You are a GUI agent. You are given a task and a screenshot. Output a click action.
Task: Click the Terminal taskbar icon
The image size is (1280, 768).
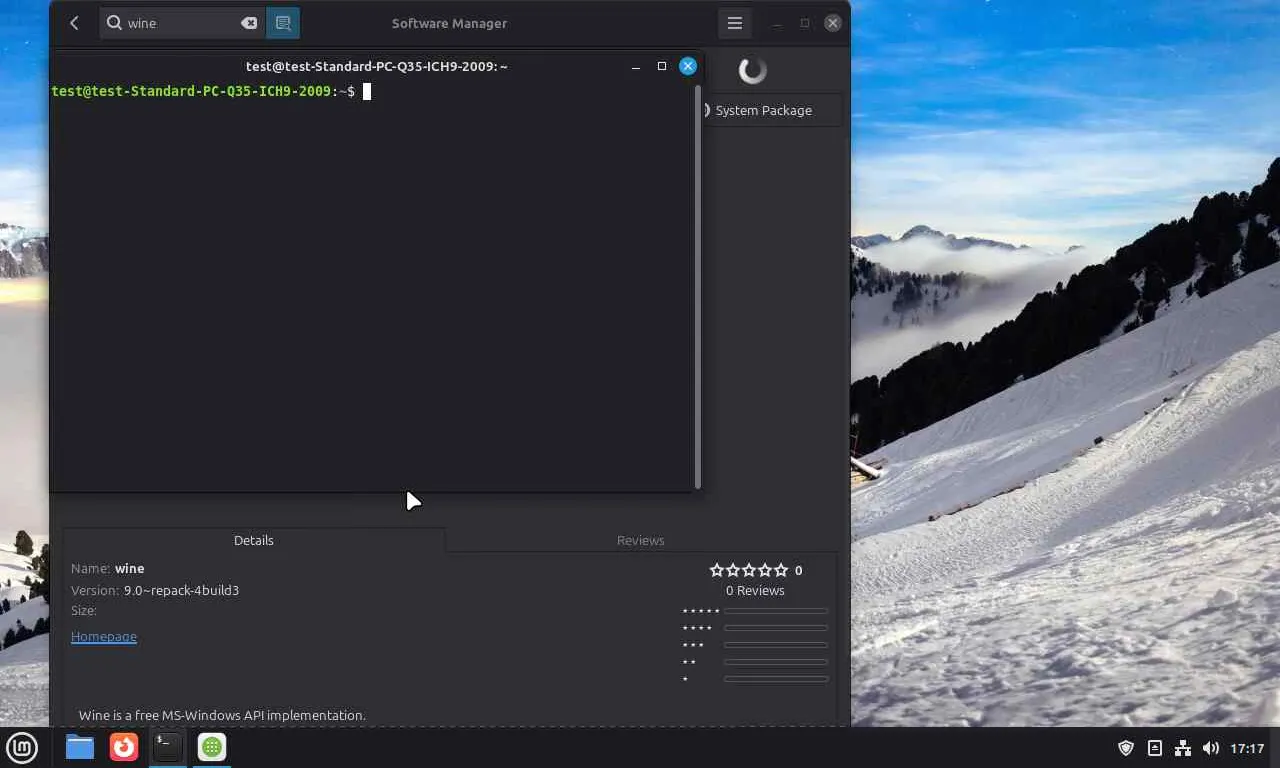[168, 747]
